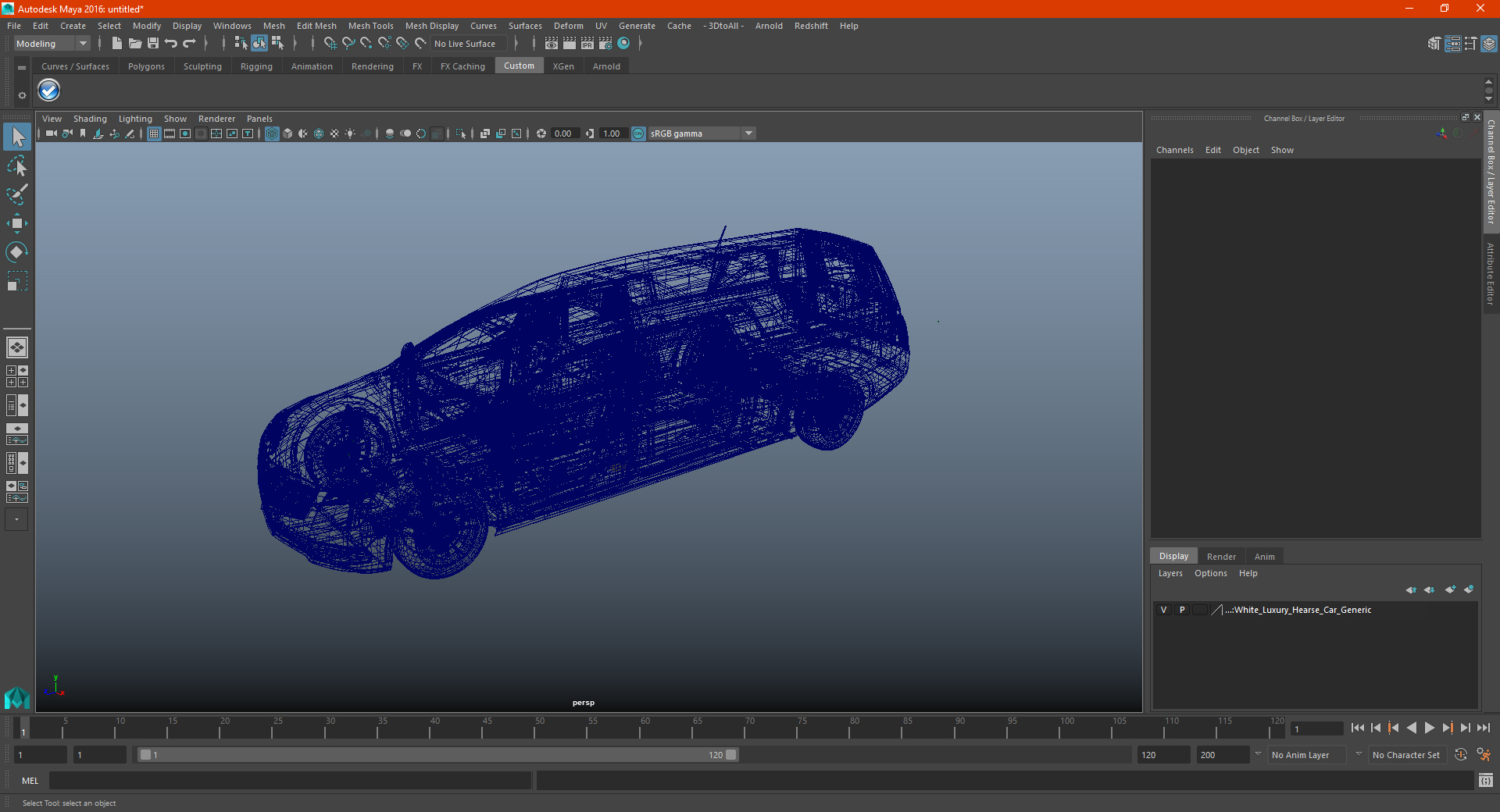Create a new scene file
The image size is (1500, 812).
pos(116,44)
